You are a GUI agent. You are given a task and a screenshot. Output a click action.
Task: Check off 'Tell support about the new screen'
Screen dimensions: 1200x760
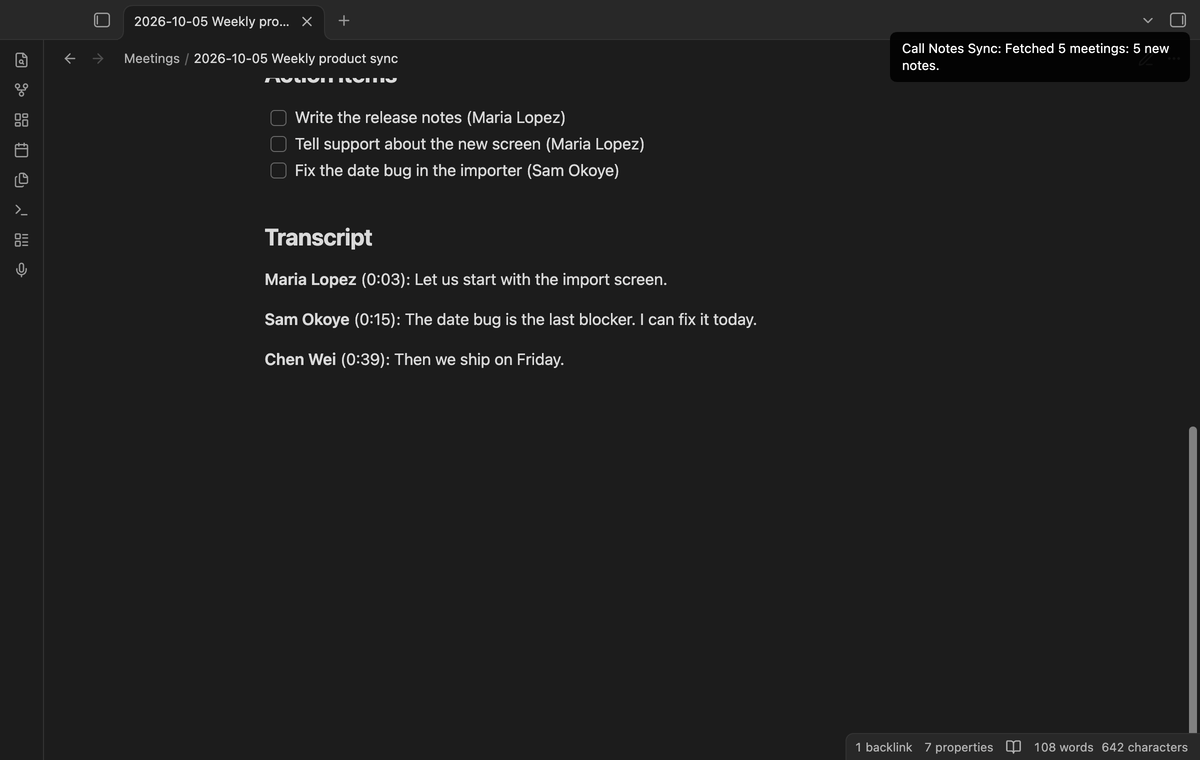coord(279,144)
